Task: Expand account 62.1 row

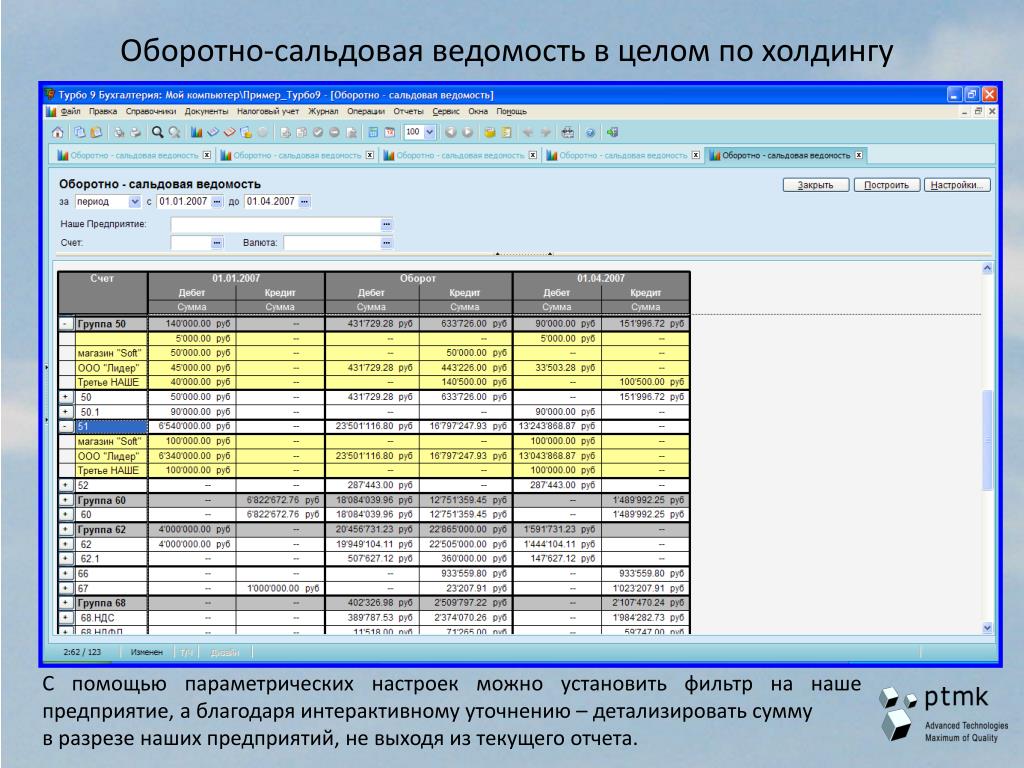Action: tap(66, 559)
